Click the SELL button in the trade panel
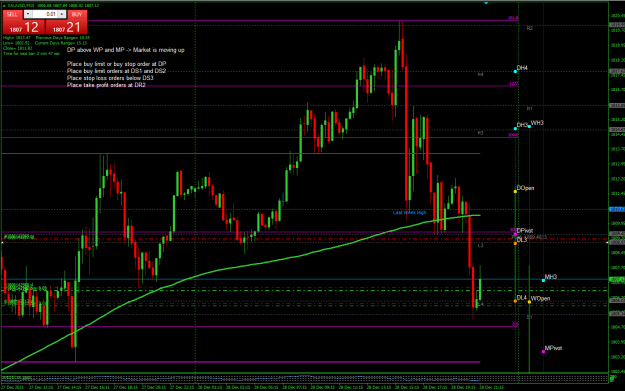This screenshot has width=625, height=391. point(12,14)
